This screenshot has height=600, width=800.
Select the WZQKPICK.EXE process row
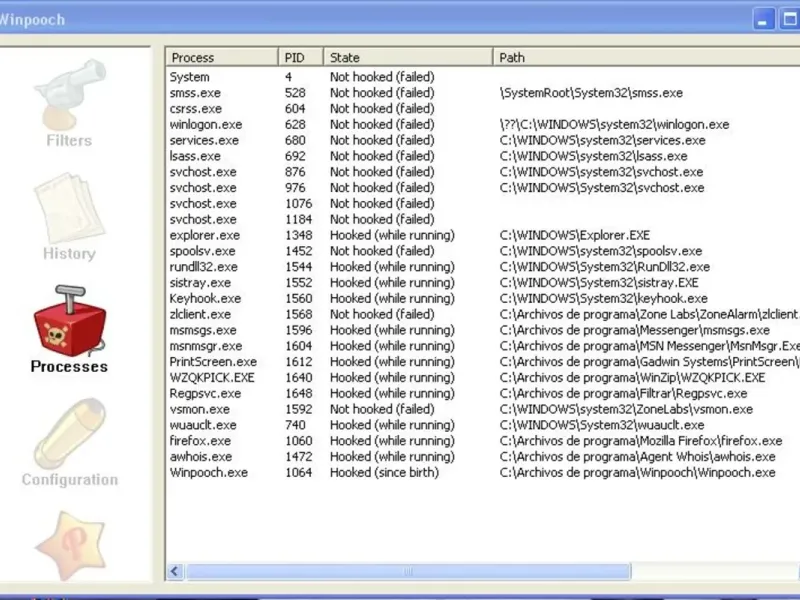click(x=483, y=378)
